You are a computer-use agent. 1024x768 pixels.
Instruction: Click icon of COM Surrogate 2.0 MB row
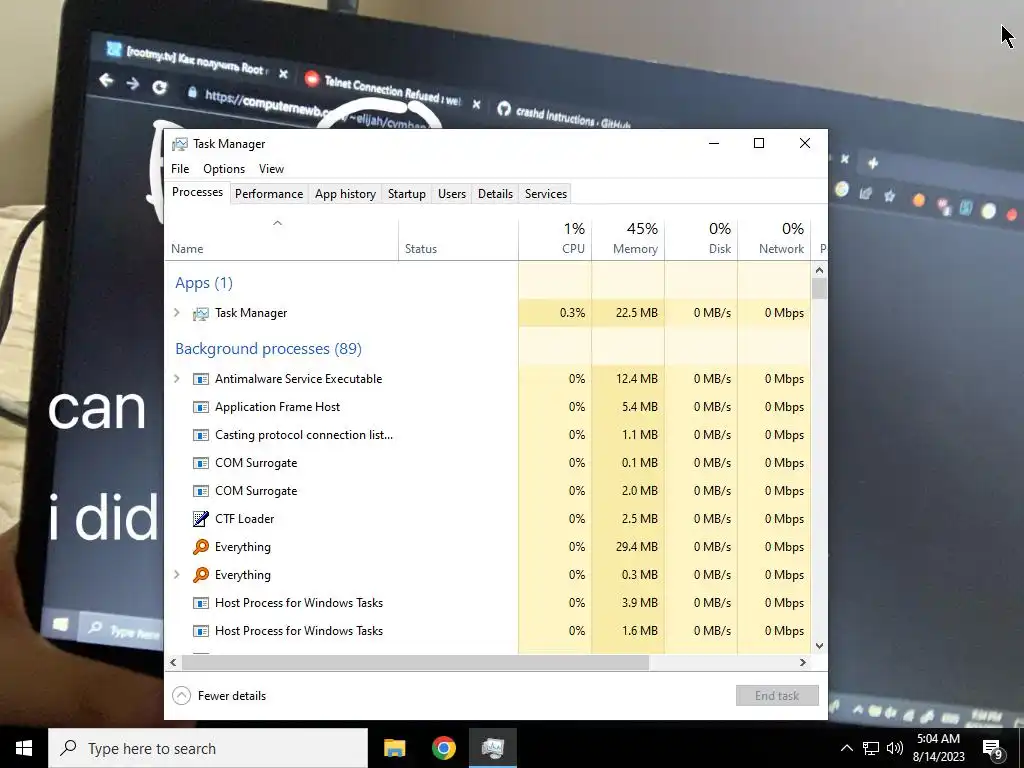coord(200,491)
